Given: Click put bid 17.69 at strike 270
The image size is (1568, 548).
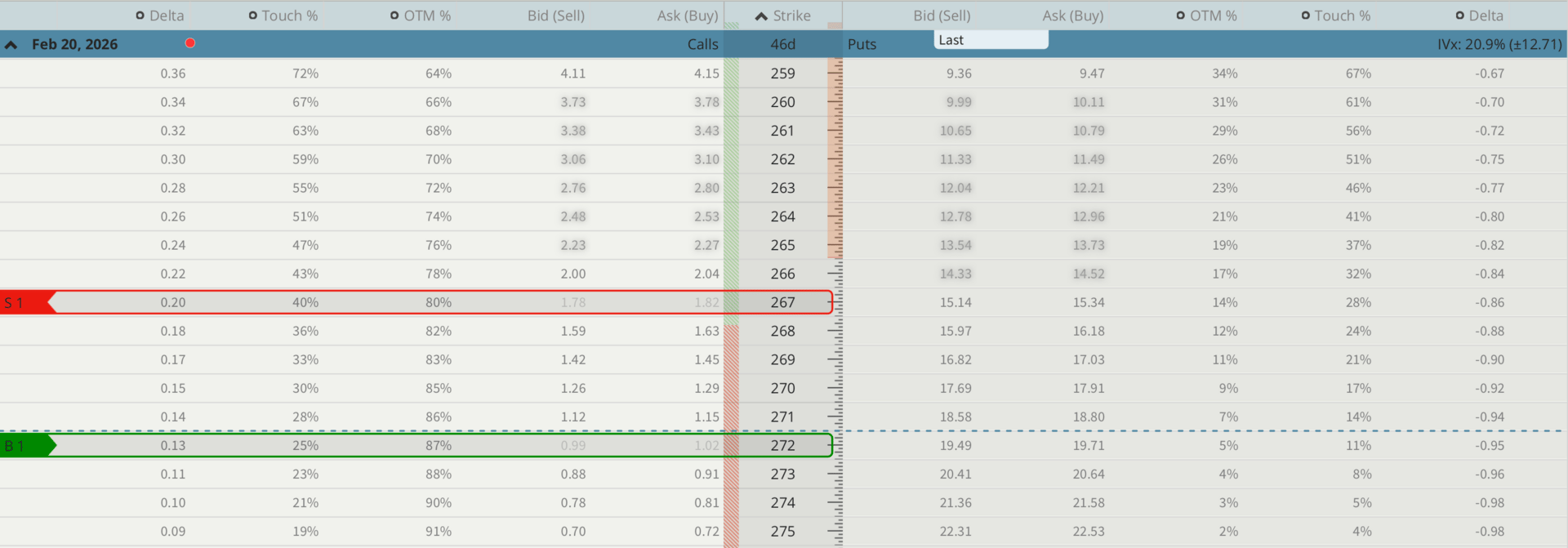Looking at the screenshot, I should [x=955, y=388].
